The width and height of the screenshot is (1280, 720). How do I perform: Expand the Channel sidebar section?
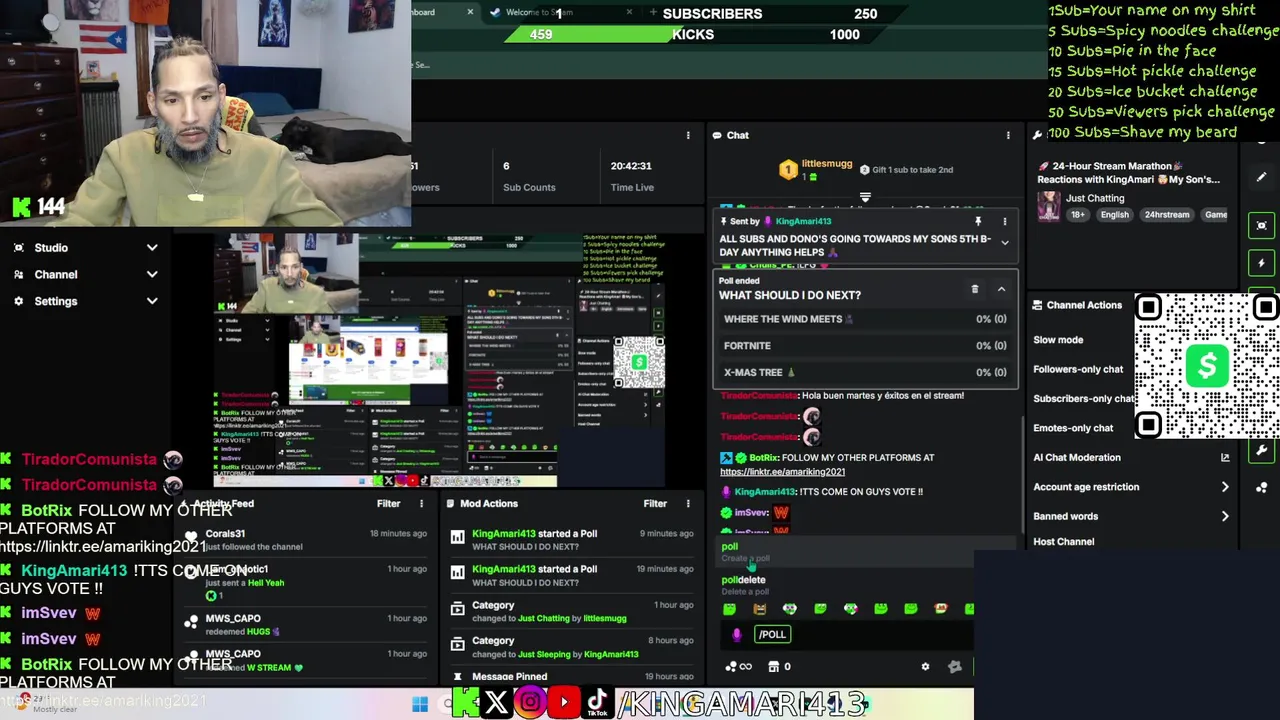click(x=85, y=274)
